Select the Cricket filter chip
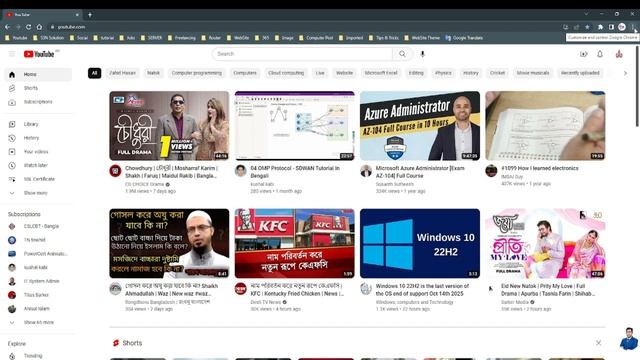Image resolution: width=640 pixels, height=360 pixels. tap(497, 73)
